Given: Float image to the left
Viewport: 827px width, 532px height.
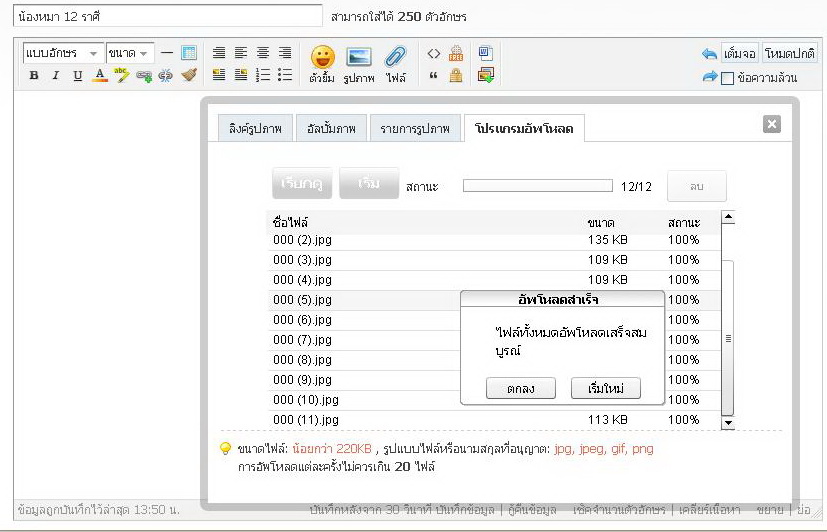Looking at the screenshot, I should coord(219,75).
